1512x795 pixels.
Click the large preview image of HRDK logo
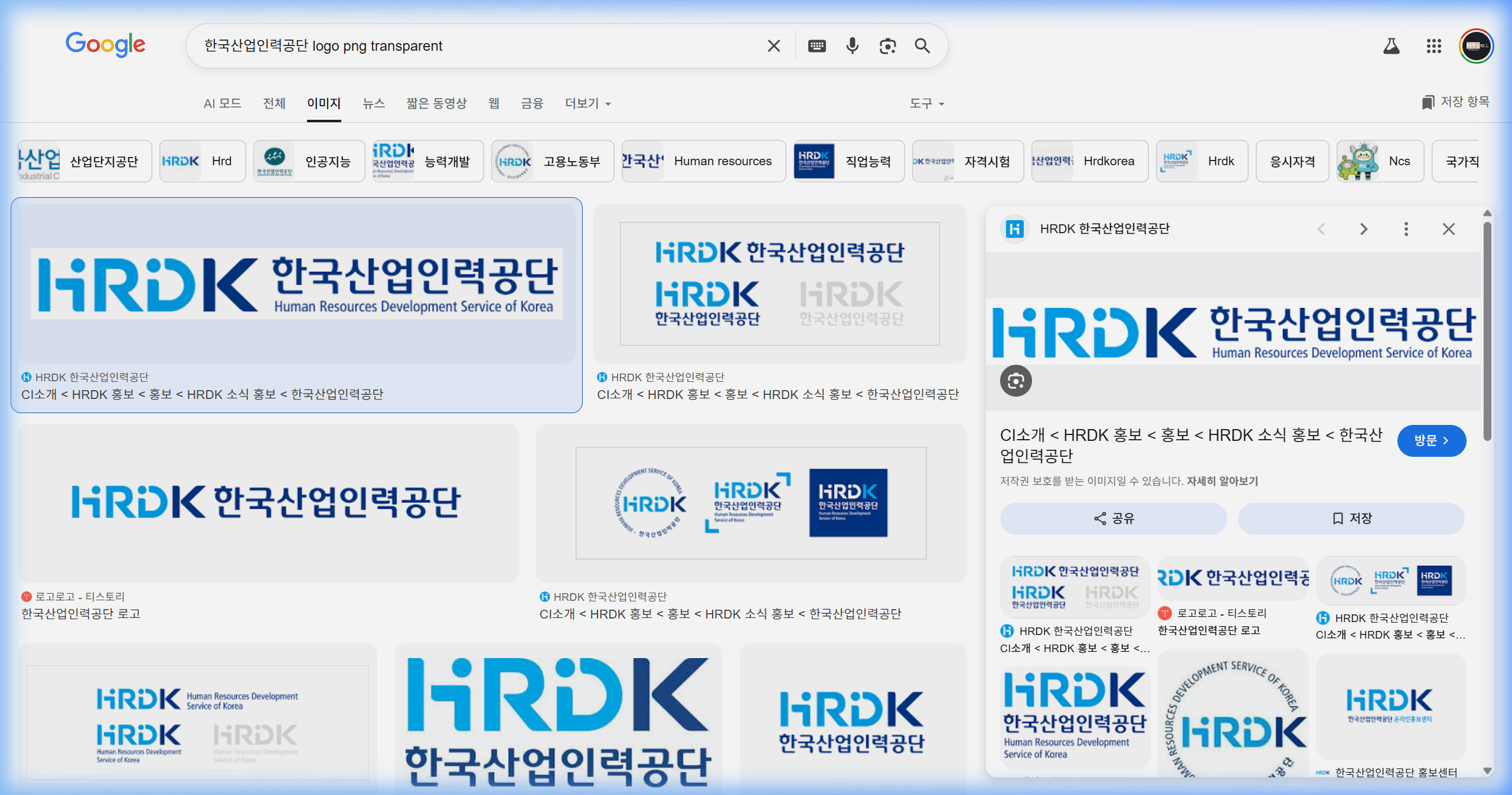point(1233,332)
